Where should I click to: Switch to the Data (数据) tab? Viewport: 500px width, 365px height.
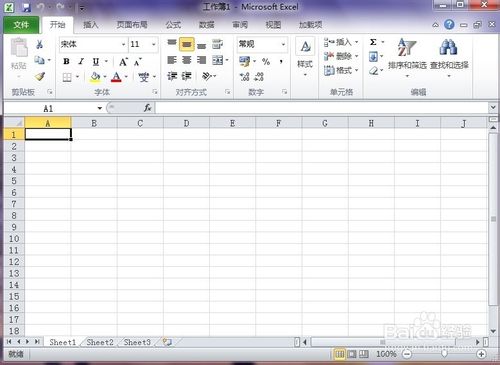(207, 25)
